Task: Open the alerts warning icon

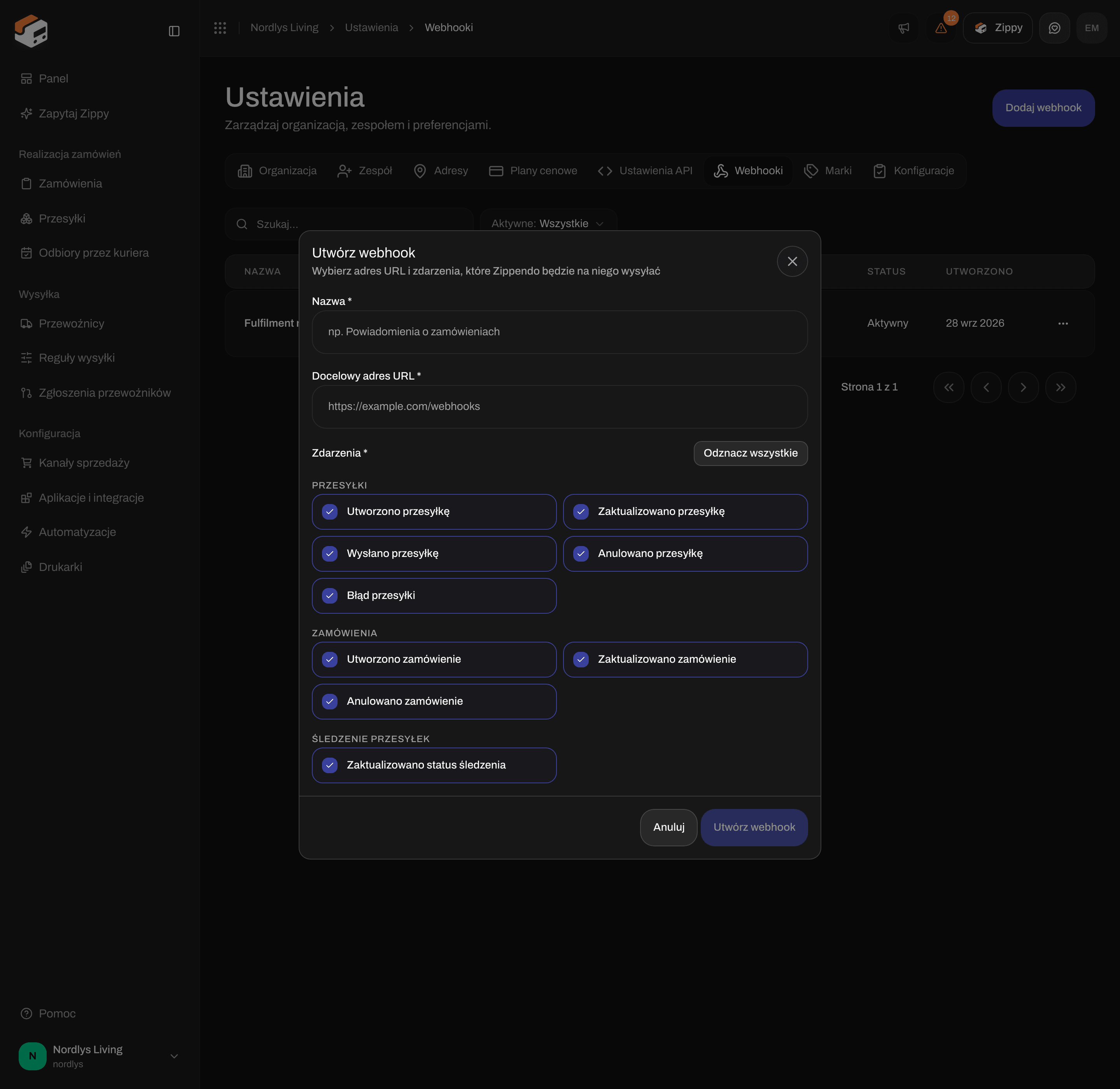Action: [x=941, y=28]
